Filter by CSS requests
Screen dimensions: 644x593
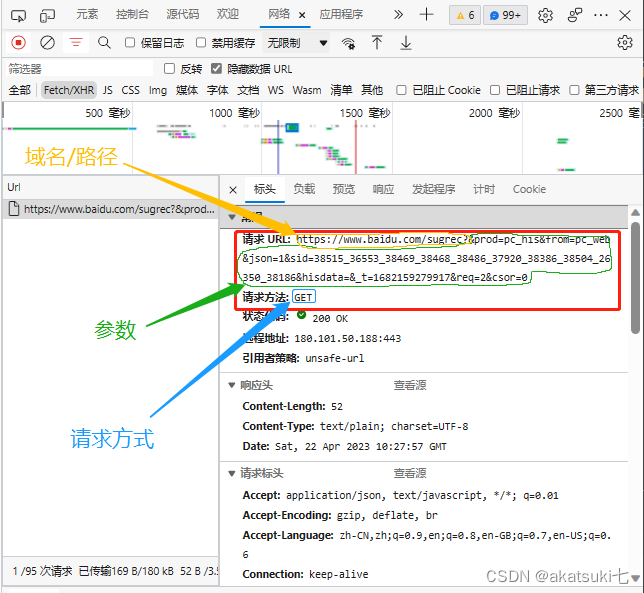tap(131, 90)
